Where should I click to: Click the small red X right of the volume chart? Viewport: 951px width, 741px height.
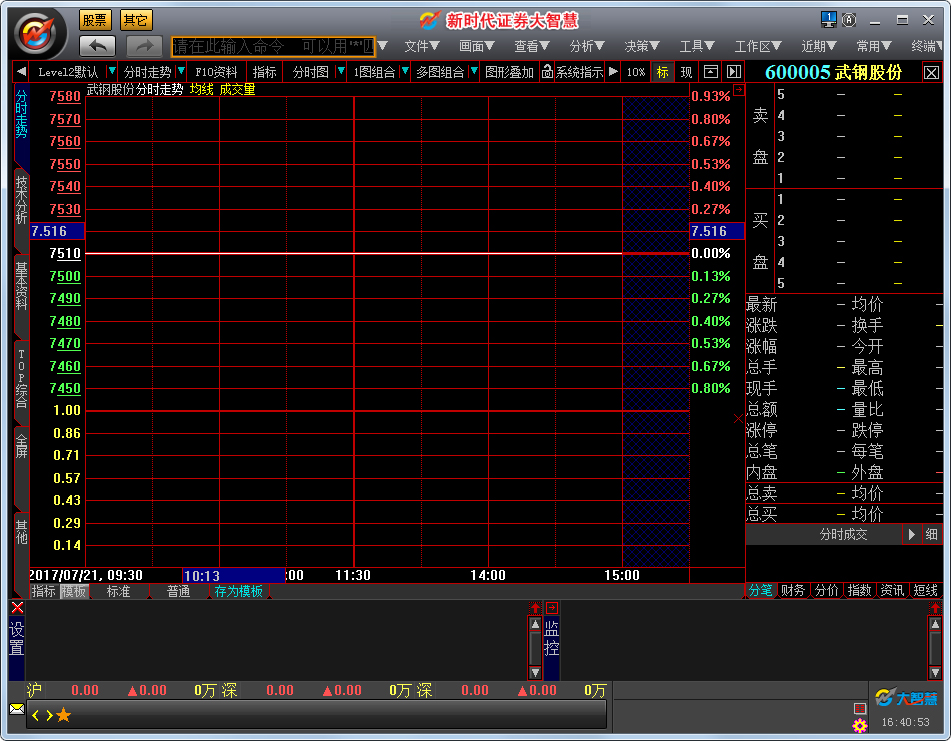738,418
